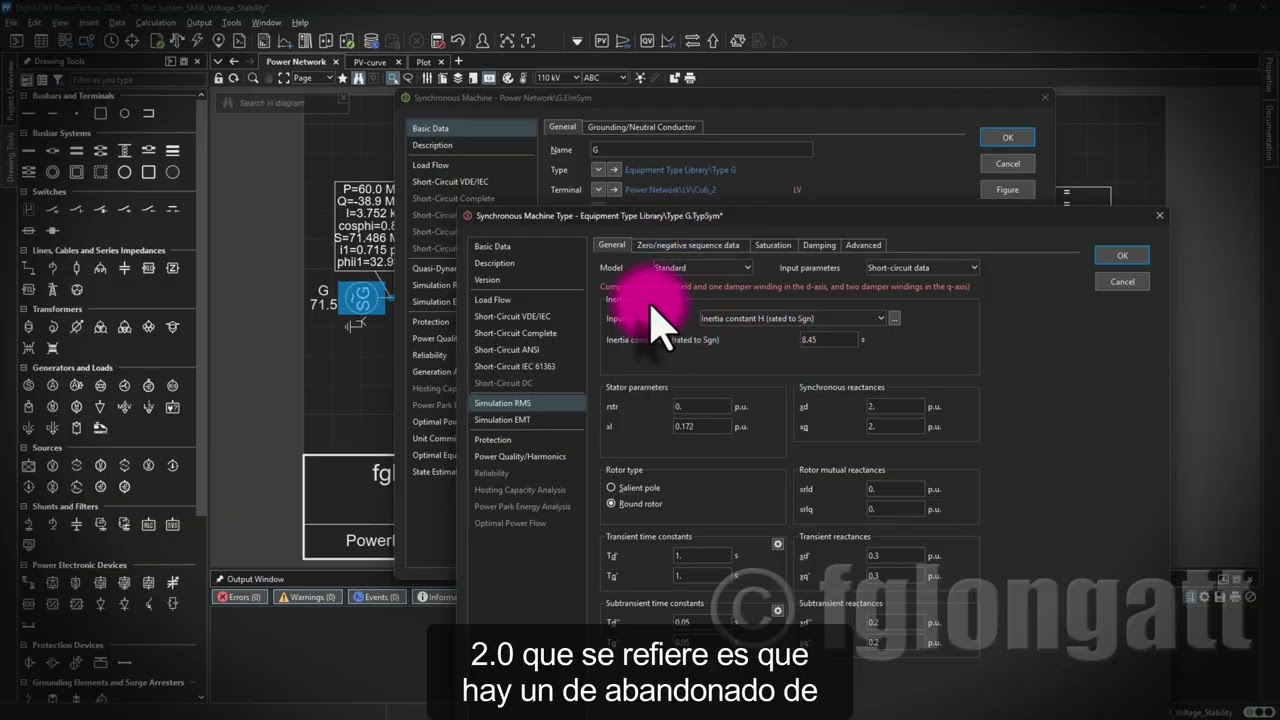1280x720 pixels.
Task: Open the 110 kV voltage level dropdown
Action: coord(557,78)
